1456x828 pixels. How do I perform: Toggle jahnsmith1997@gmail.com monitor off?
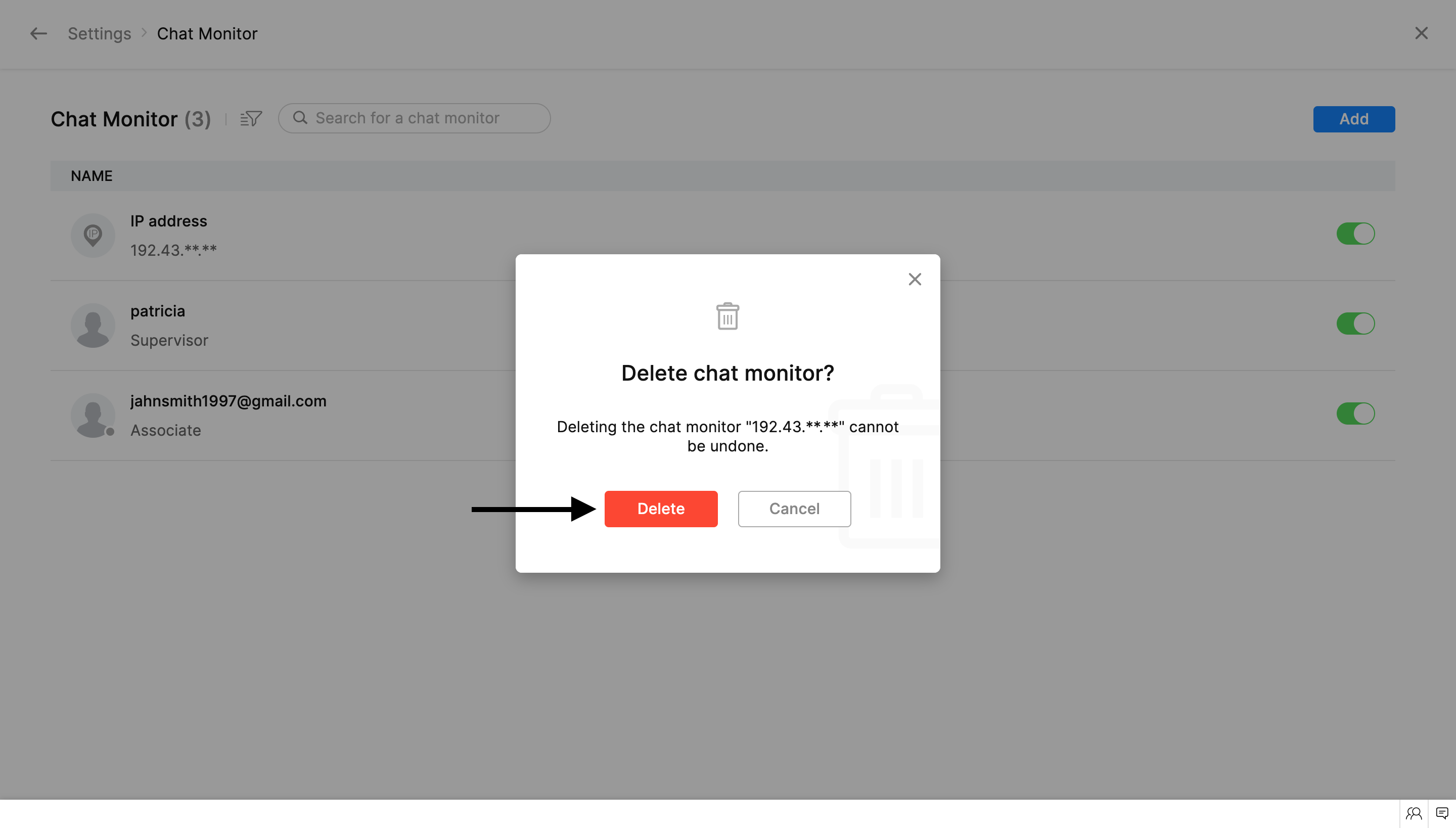coord(1355,413)
